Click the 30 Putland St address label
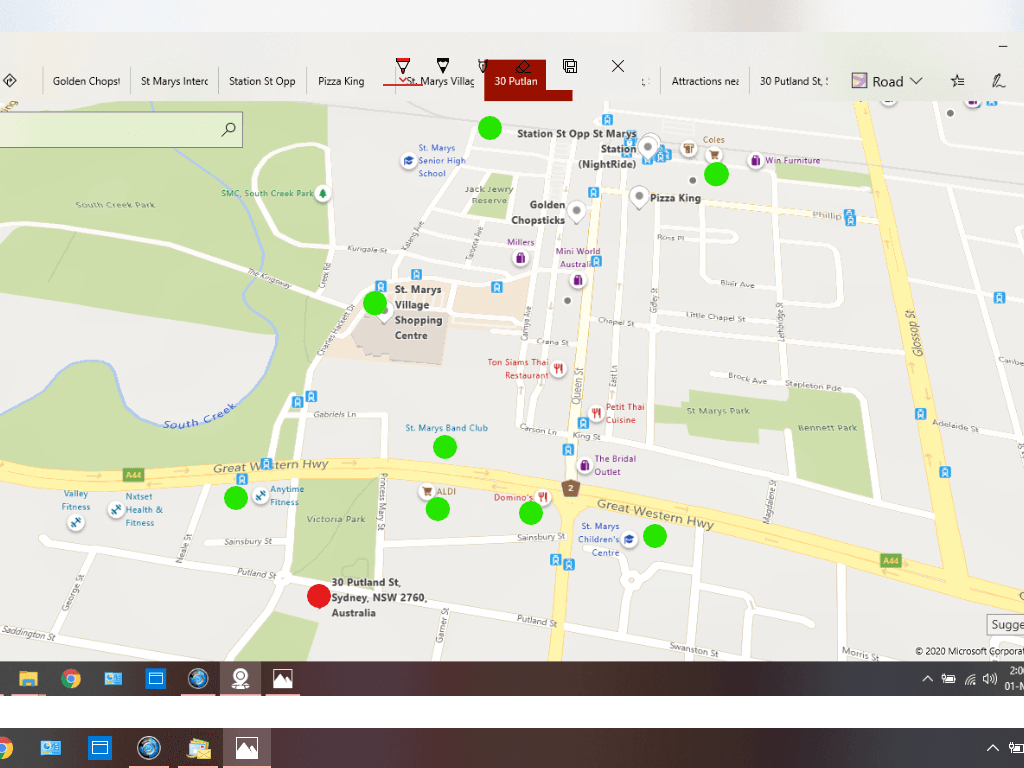This screenshot has height=768, width=1024. point(379,597)
